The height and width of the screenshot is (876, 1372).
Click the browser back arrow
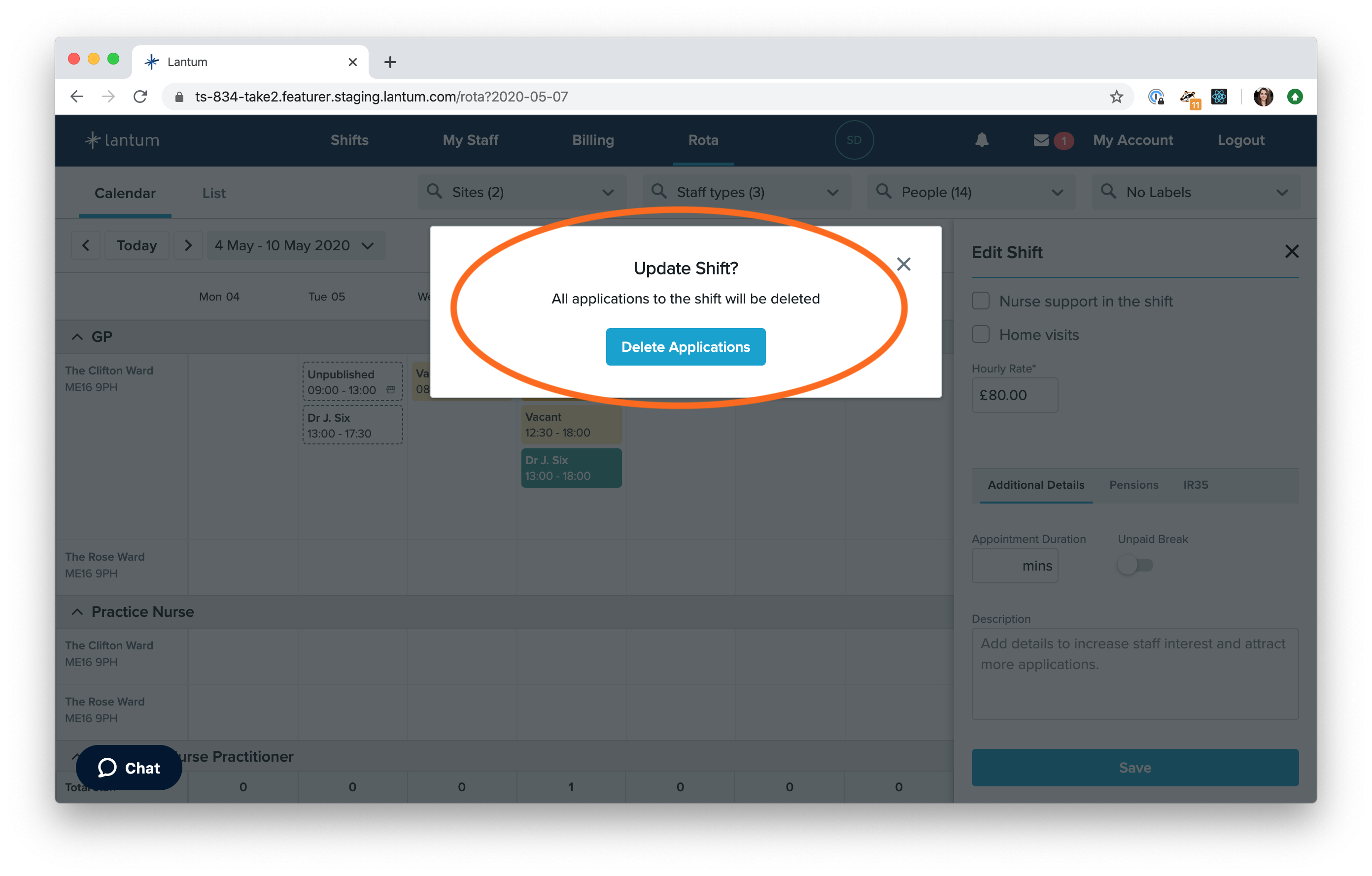pos(77,96)
